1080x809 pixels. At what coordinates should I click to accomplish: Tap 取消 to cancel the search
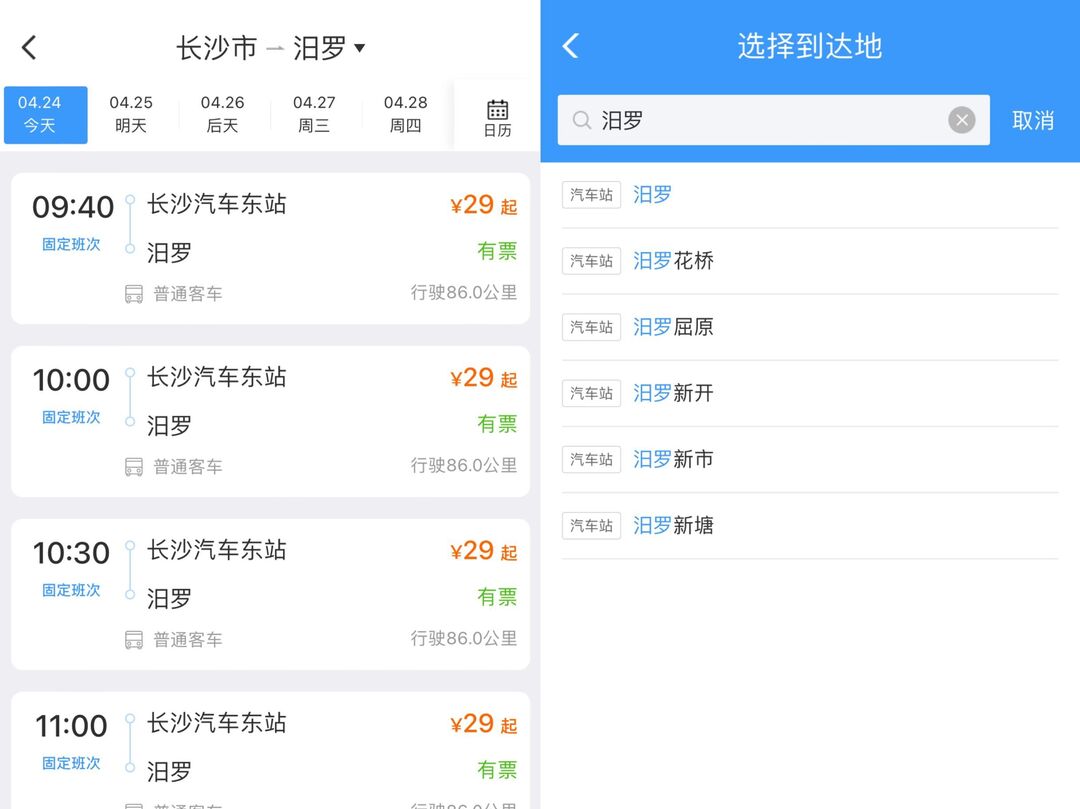(x=1033, y=121)
